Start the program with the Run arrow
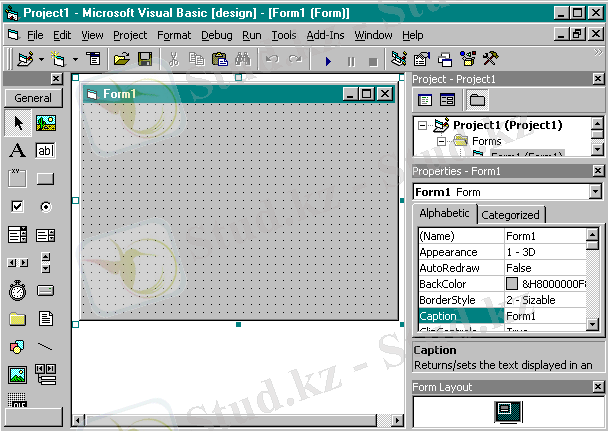 click(328, 61)
